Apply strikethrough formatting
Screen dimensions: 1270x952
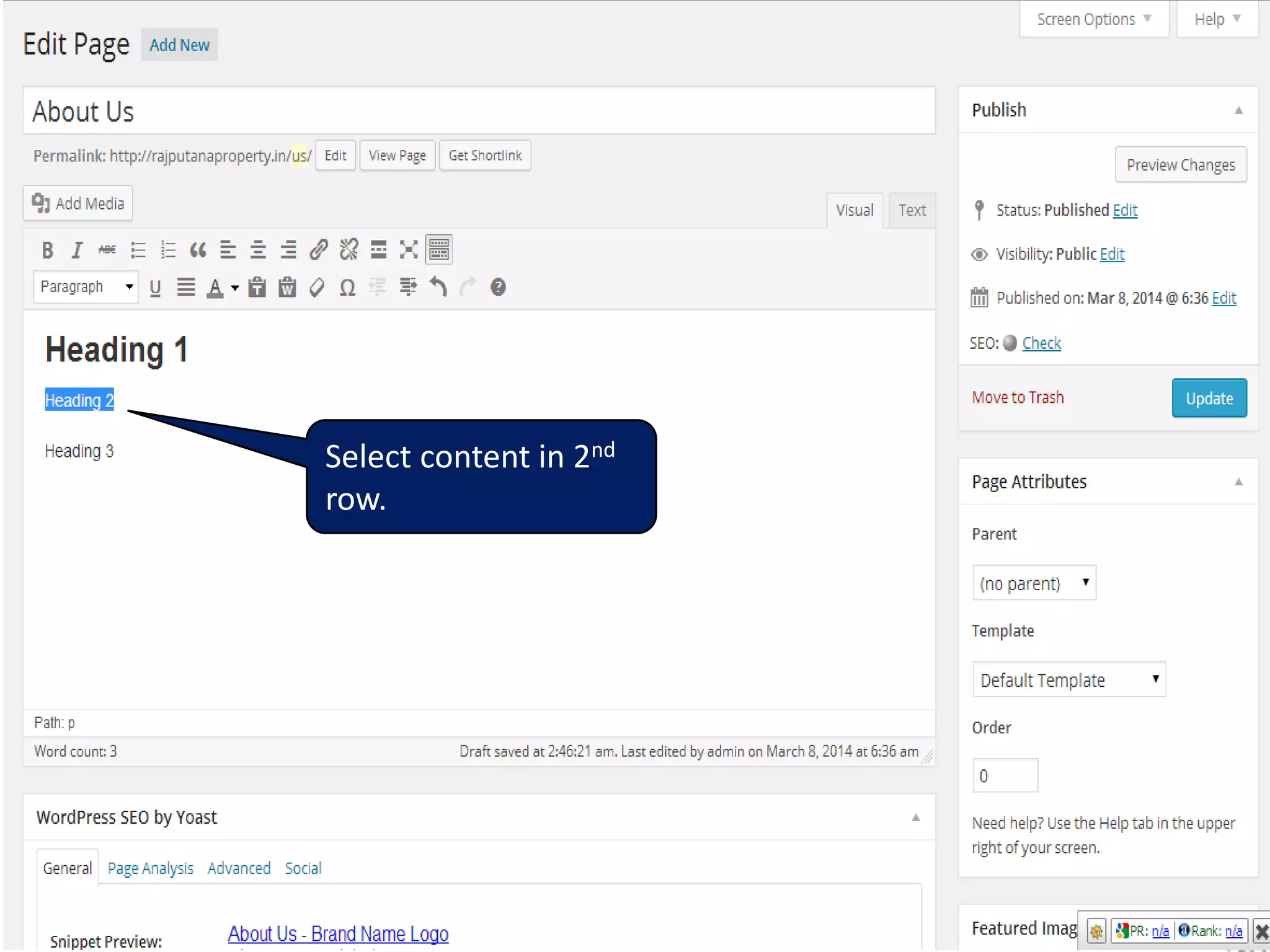click(x=107, y=250)
